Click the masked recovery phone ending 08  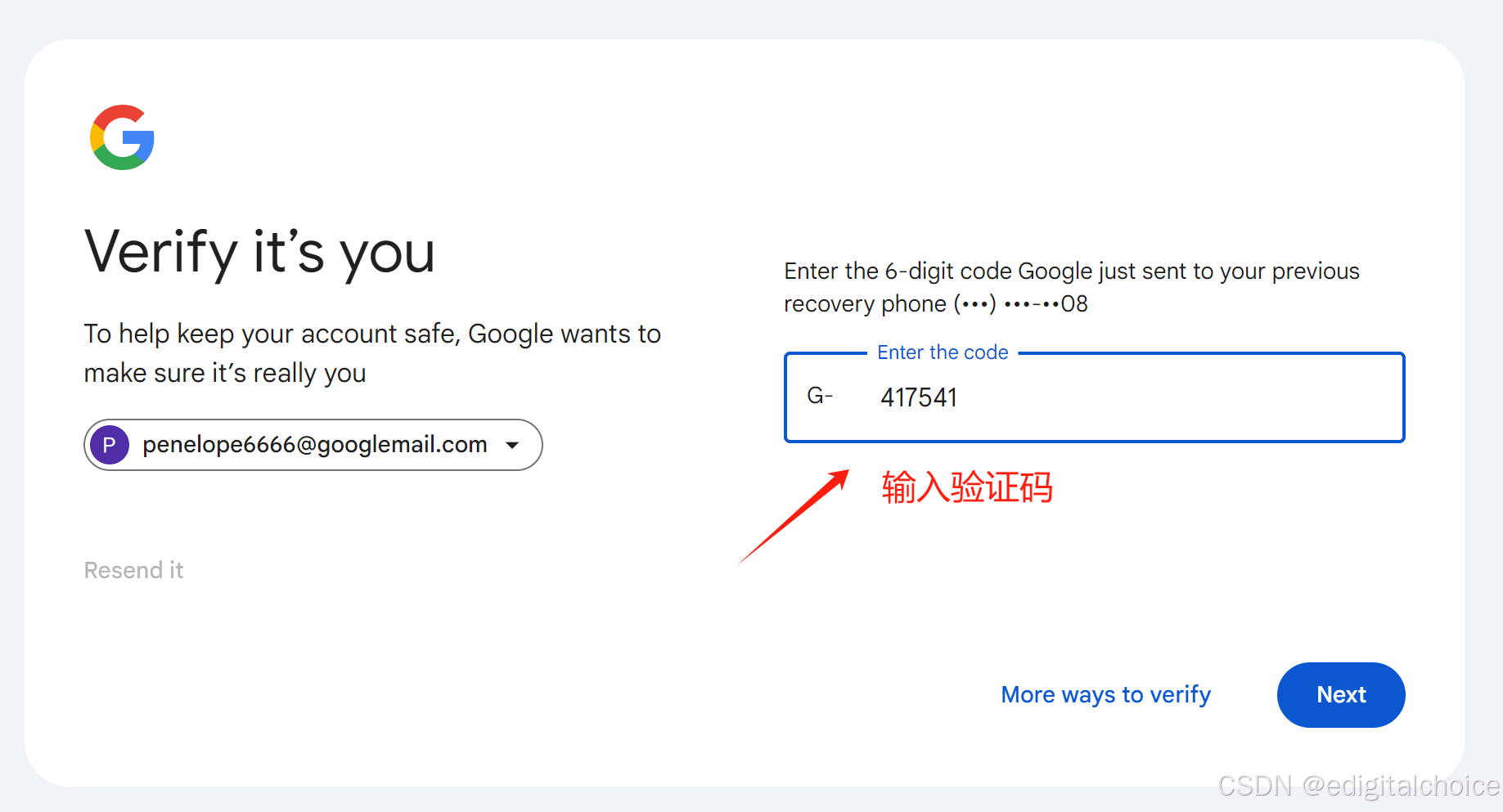tap(1021, 304)
